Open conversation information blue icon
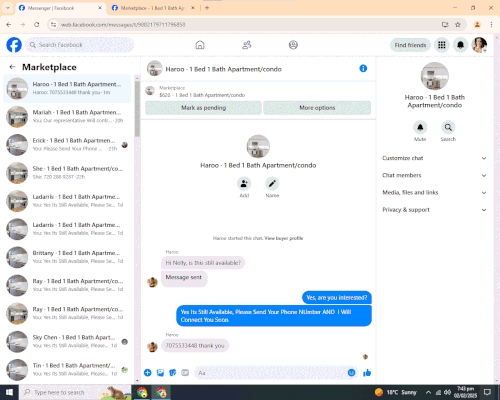The width and height of the screenshot is (500, 400). 363,68
